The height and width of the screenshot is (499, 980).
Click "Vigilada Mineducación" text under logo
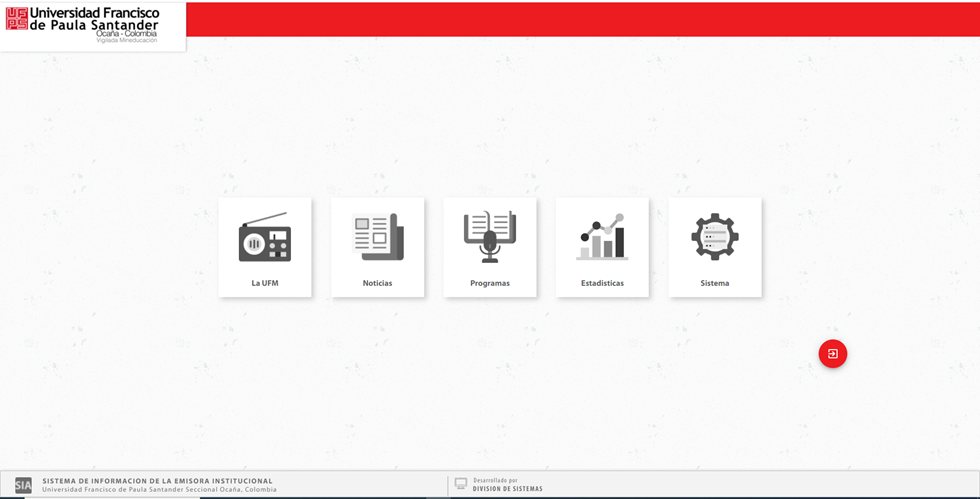(126, 40)
